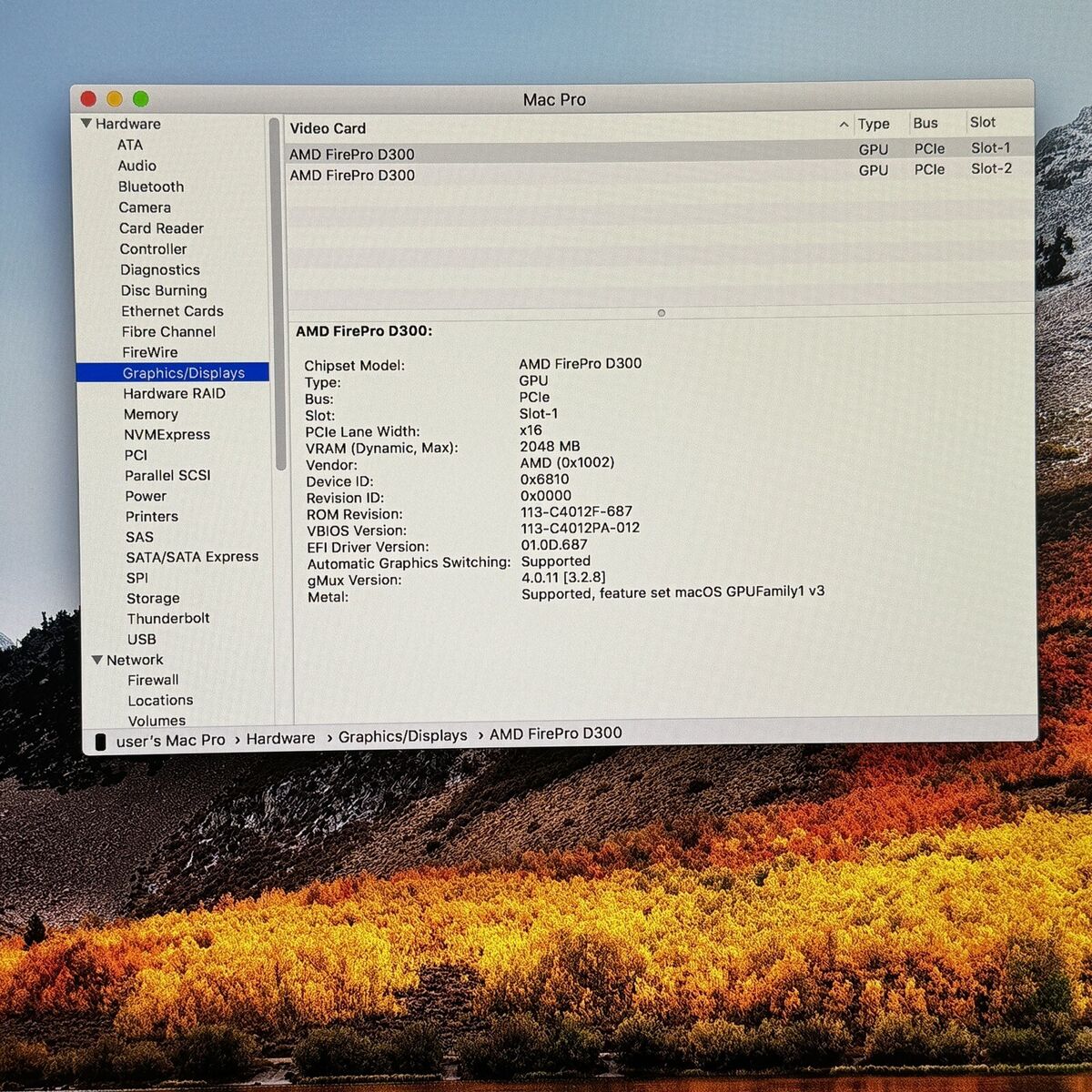
Task: Click the Hardware category label
Action: click(x=127, y=124)
